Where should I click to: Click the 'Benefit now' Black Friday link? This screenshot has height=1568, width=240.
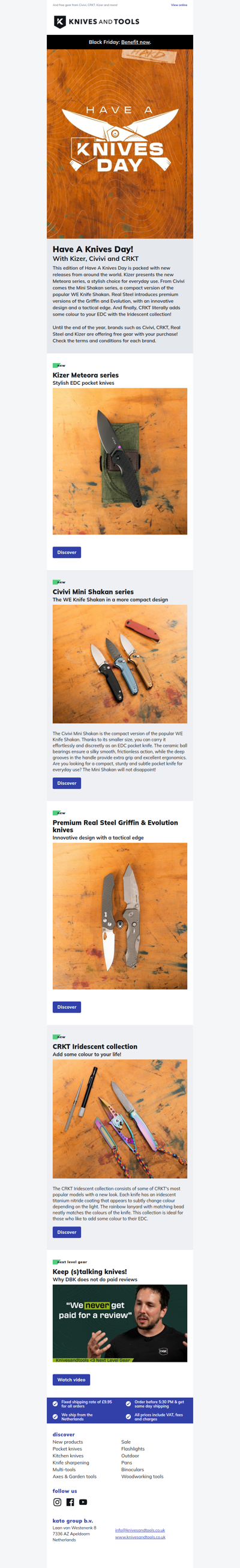pos(135,42)
